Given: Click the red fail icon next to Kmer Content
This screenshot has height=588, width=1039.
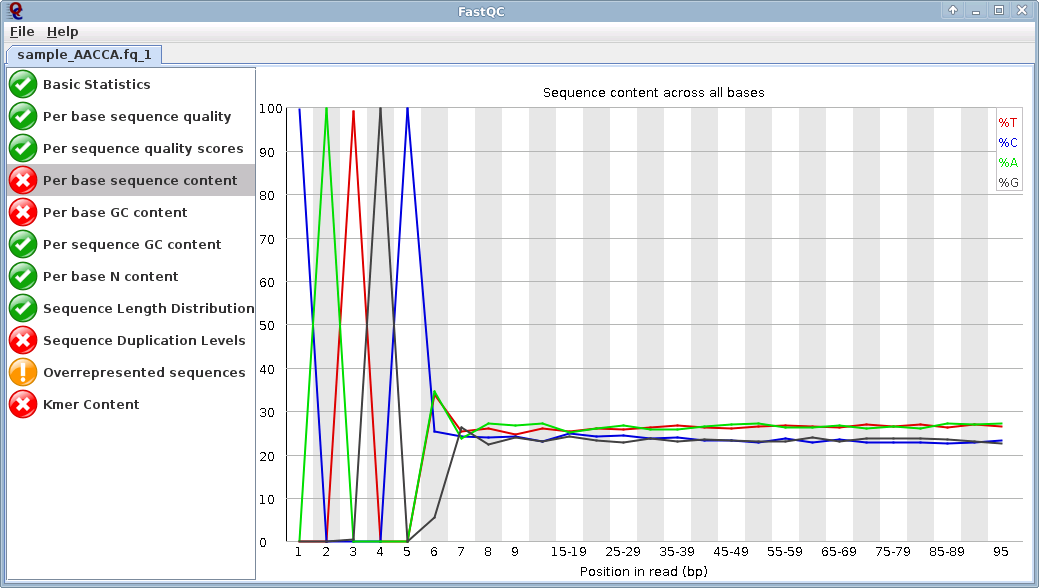Looking at the screenshot, I should coord(23,404).
